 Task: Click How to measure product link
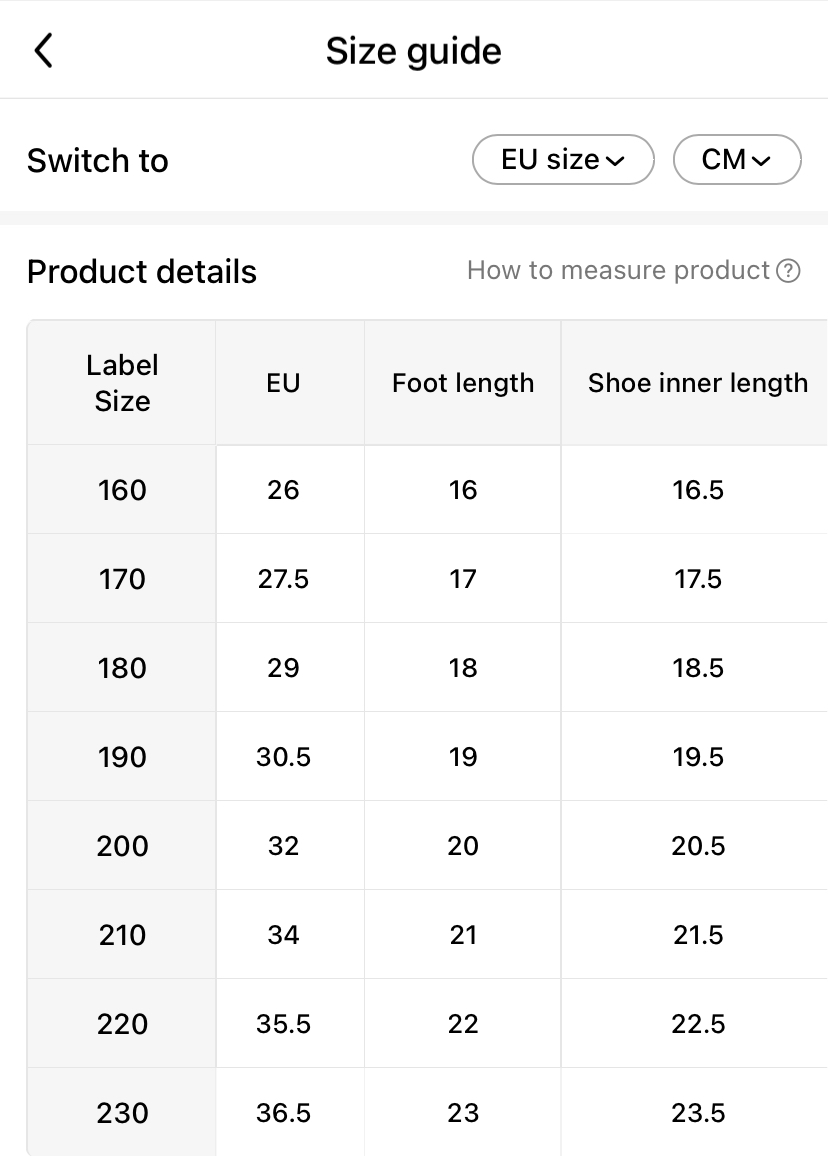pos(619,270)
